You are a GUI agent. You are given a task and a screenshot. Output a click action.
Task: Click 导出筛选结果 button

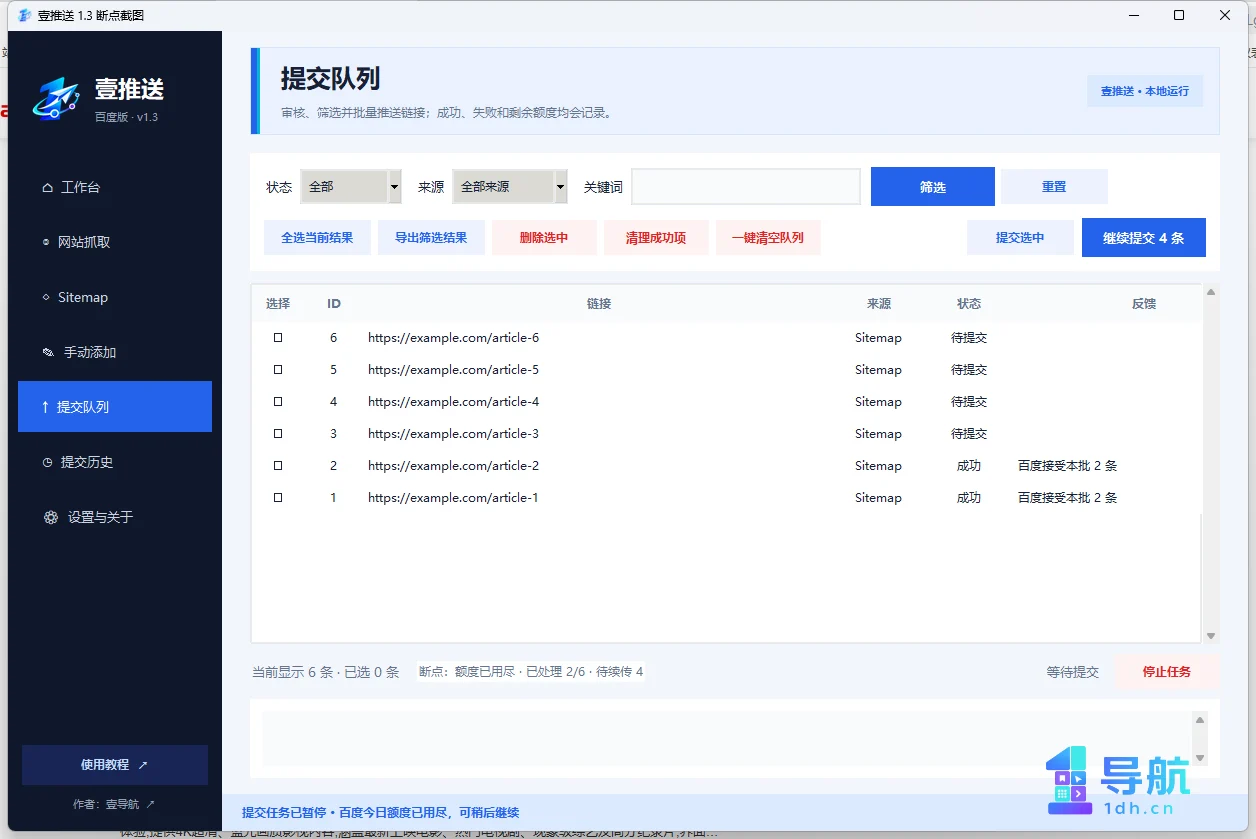click(431, 238)
